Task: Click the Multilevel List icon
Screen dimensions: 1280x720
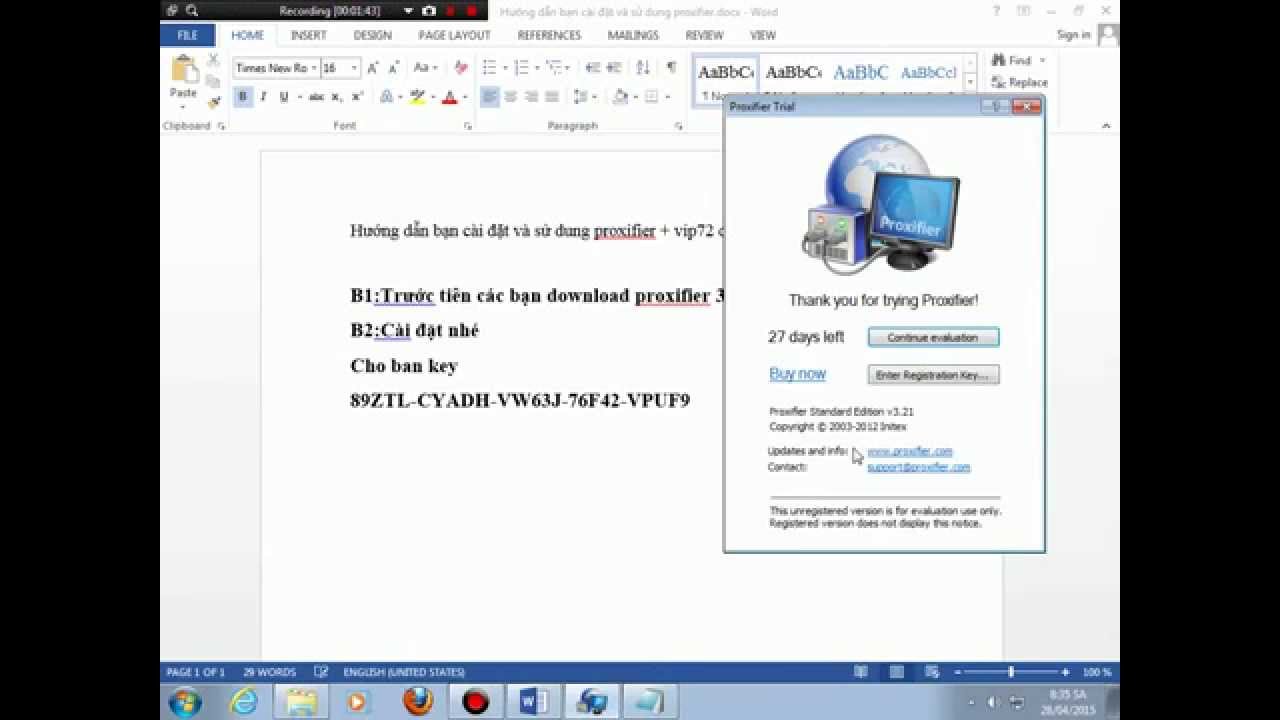Action: point(553,68)
